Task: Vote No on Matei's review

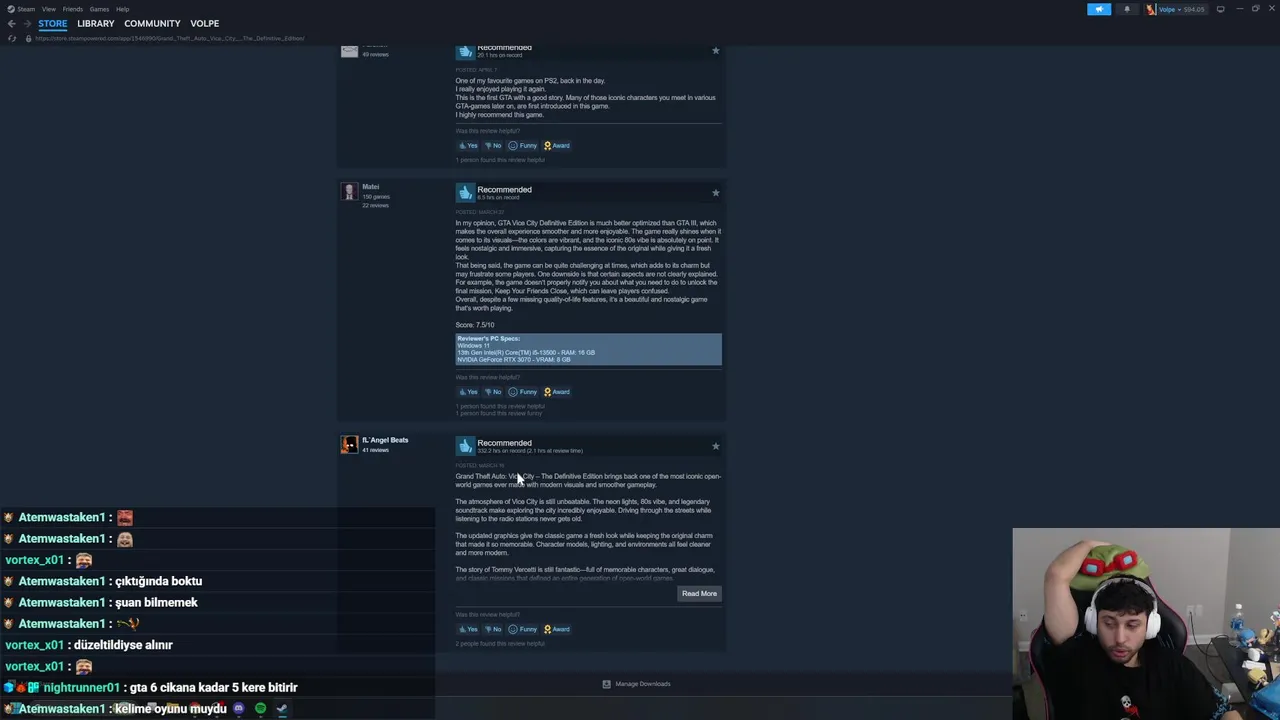Action: coord(493,392)
